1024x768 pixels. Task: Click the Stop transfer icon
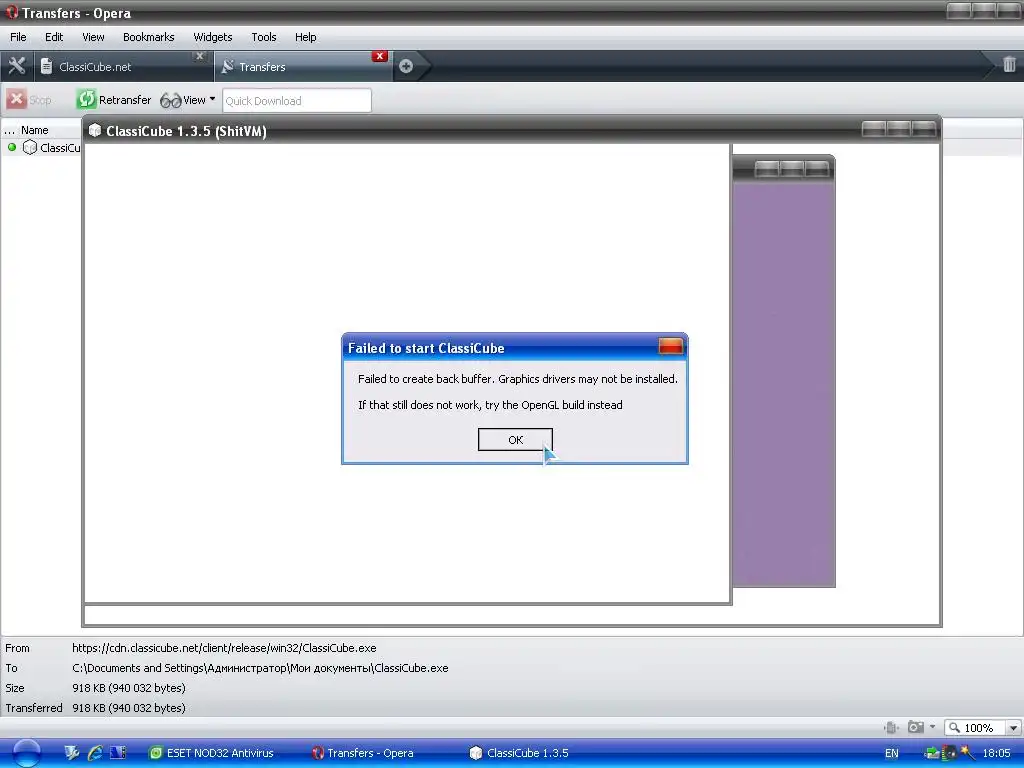(x=16, y=99)
